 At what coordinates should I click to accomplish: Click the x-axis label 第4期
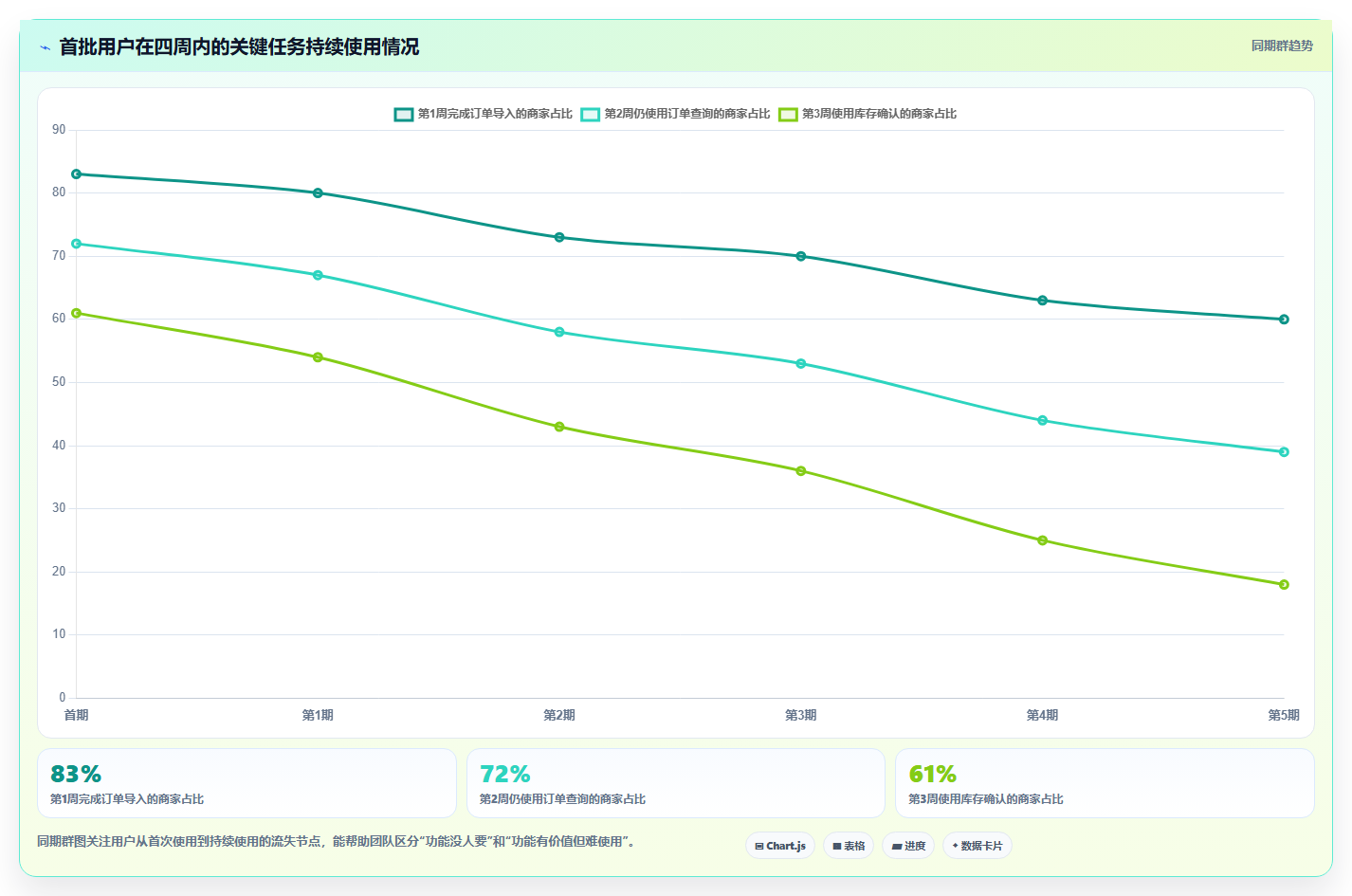[x=1043, y=715]
